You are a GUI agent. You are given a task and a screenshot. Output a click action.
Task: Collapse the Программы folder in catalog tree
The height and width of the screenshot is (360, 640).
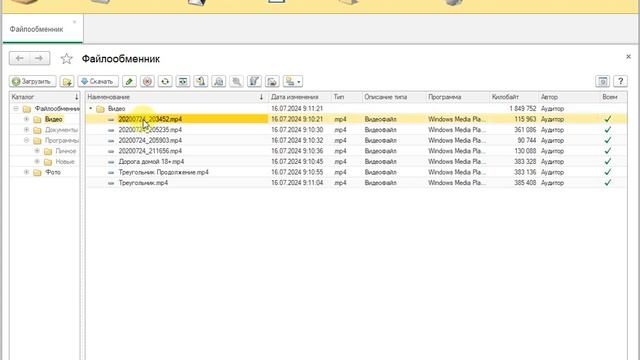point(27,140)
